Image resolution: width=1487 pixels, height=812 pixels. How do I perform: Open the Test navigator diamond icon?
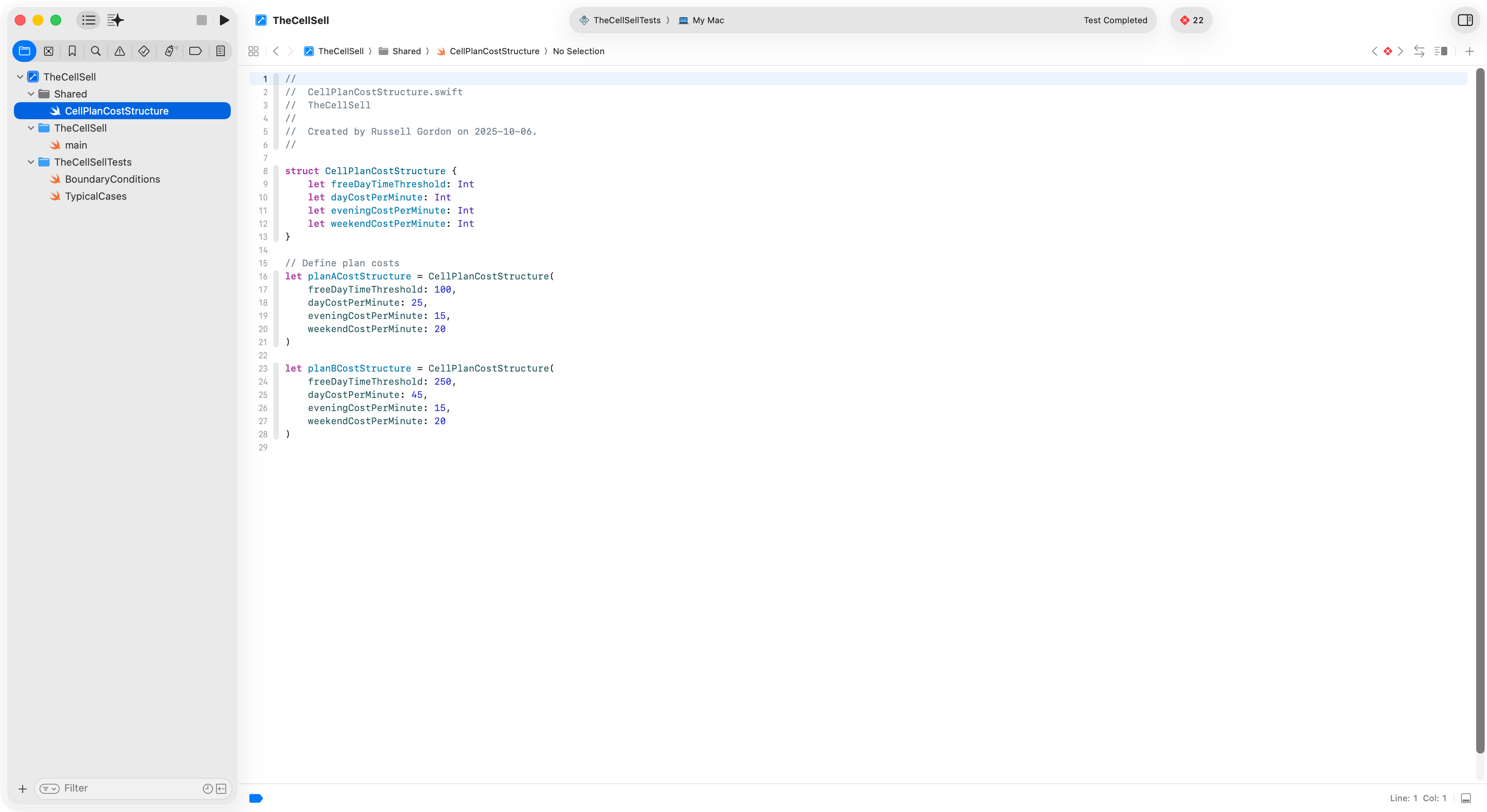144,51
